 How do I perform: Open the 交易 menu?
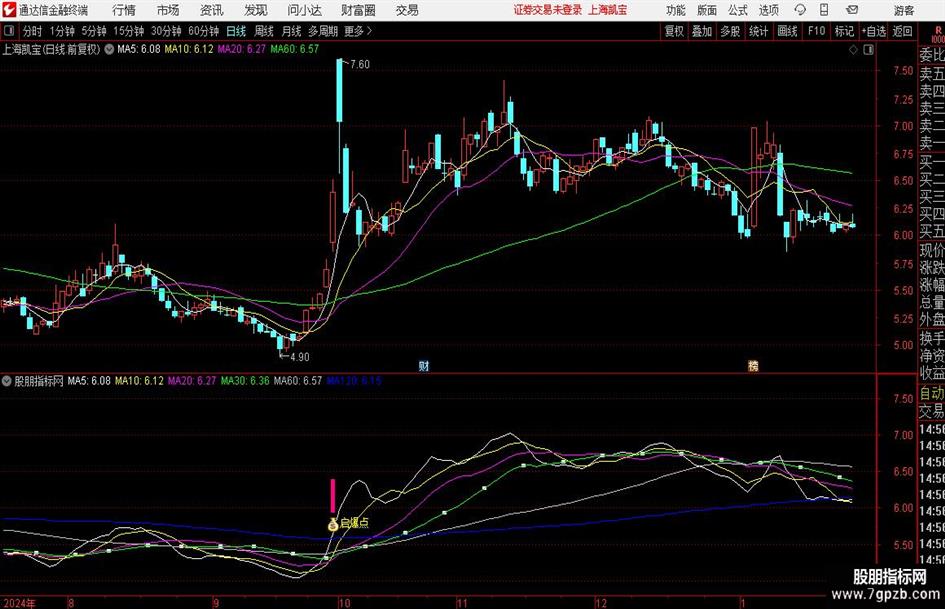click(407, 10)
